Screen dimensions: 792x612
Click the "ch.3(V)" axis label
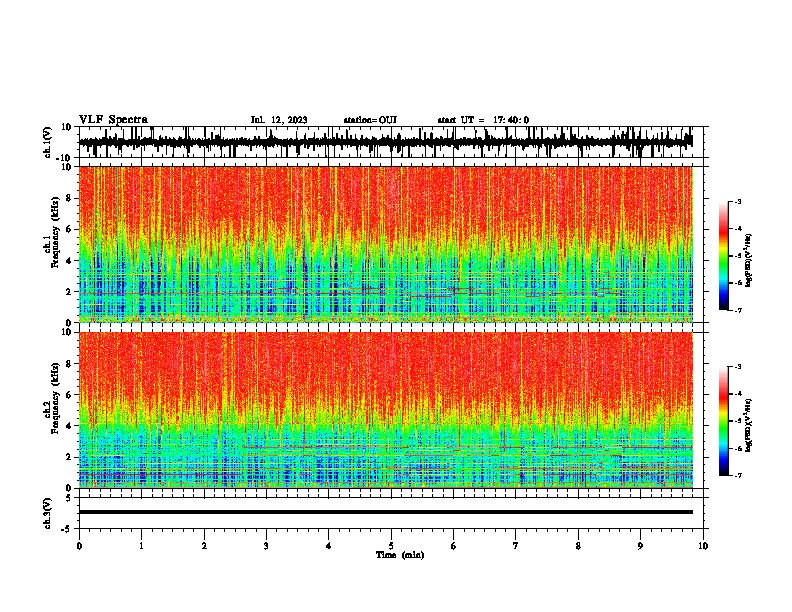[48, 513]
